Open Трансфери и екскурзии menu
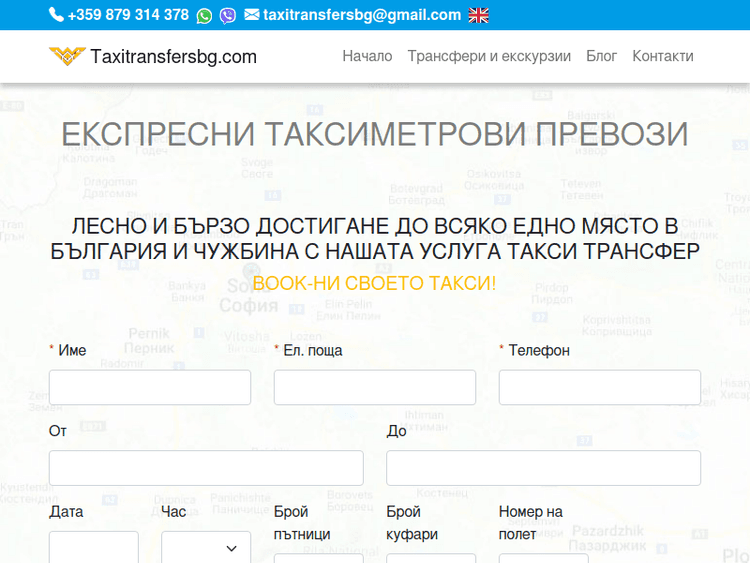The width and height of the screenshot is (750, 563). [489, 56]
